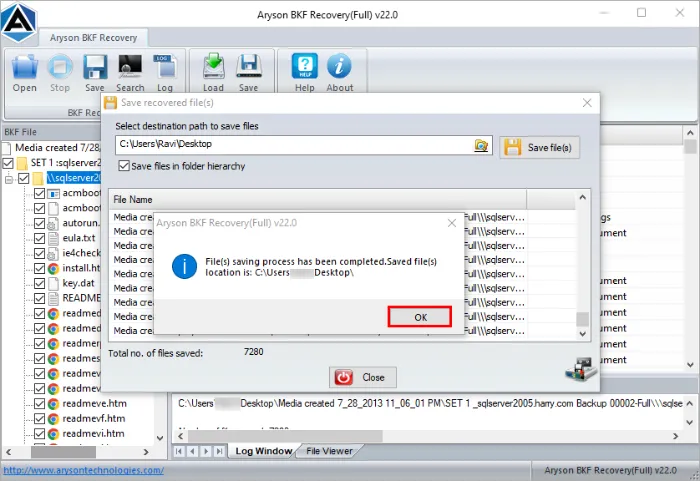Go to first log record button
The image size is (700, 481).
(x=179, y=451)
